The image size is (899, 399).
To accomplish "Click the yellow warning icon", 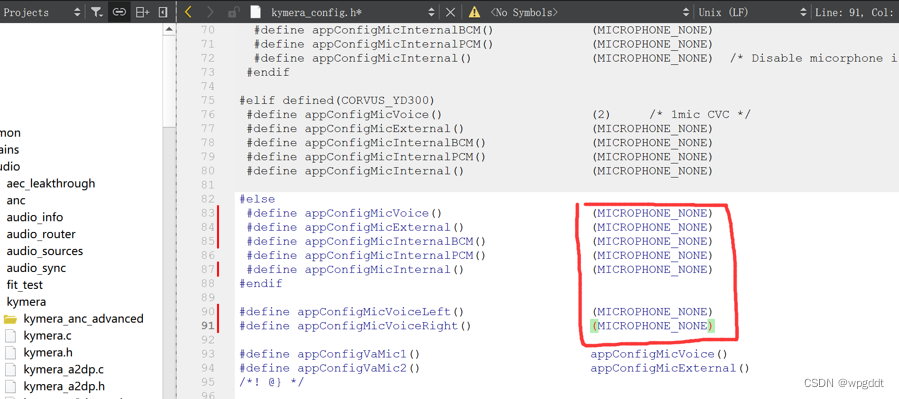I will pos(474,12).
